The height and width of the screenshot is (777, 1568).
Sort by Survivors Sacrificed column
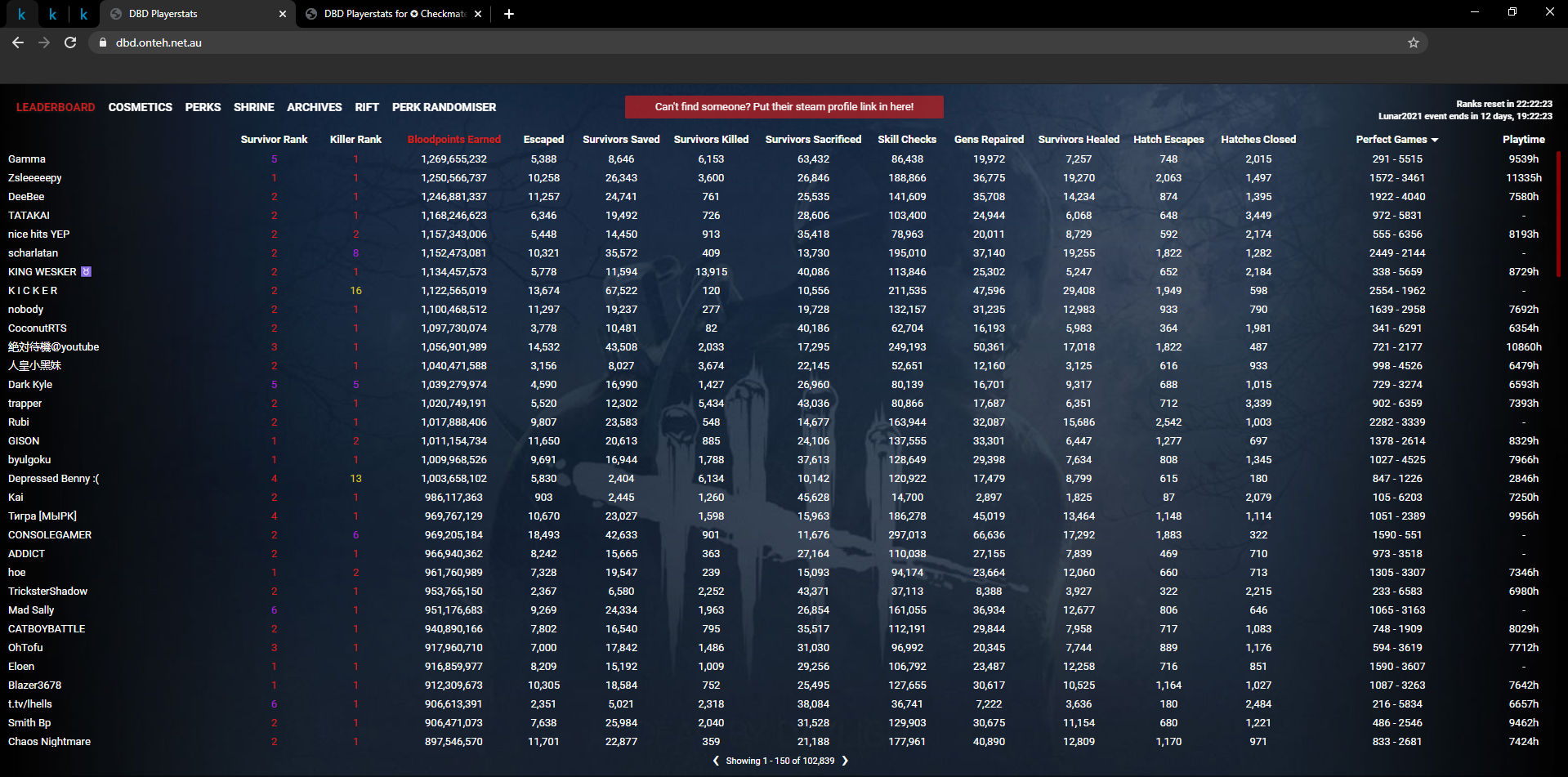pyautogui.click(x=813, y=140)
